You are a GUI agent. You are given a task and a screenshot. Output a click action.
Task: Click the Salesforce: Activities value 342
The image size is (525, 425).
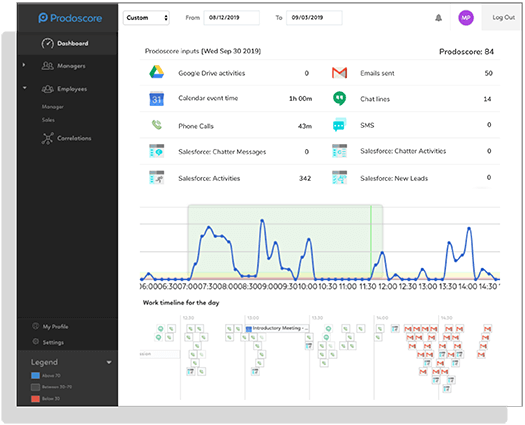[x=305, y=179]
